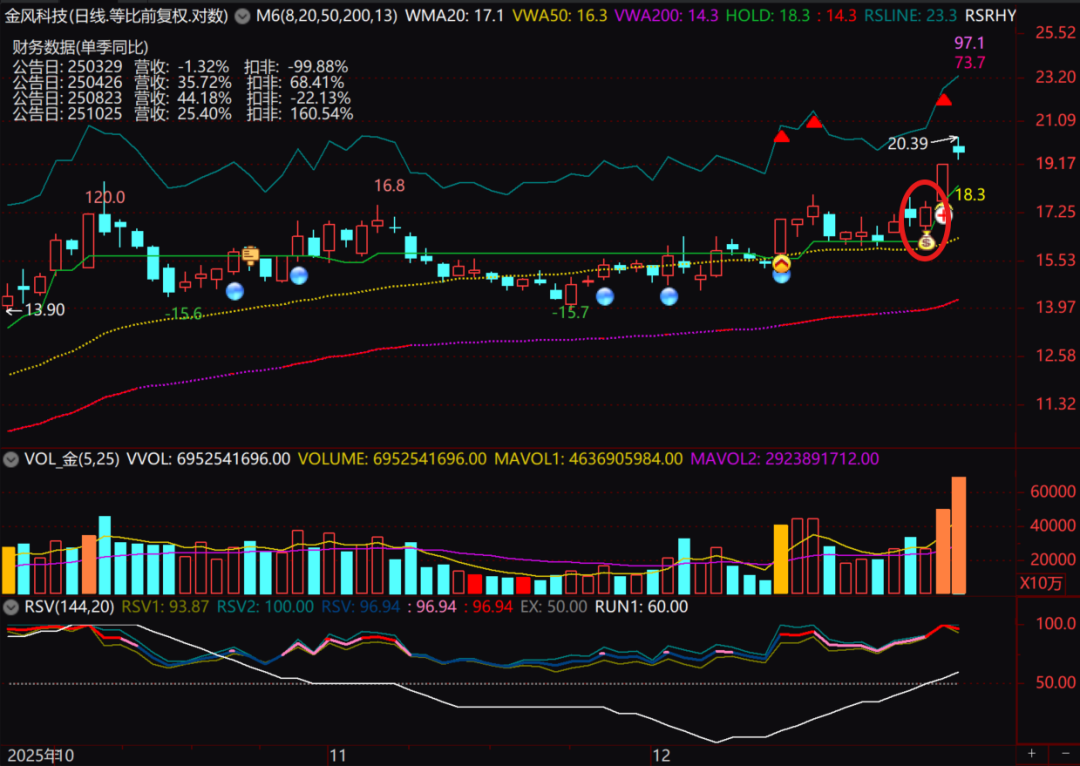Click the M6(8,20,50,200,13) indicator name
This screenshot has height=766, width=1080.
326,16
